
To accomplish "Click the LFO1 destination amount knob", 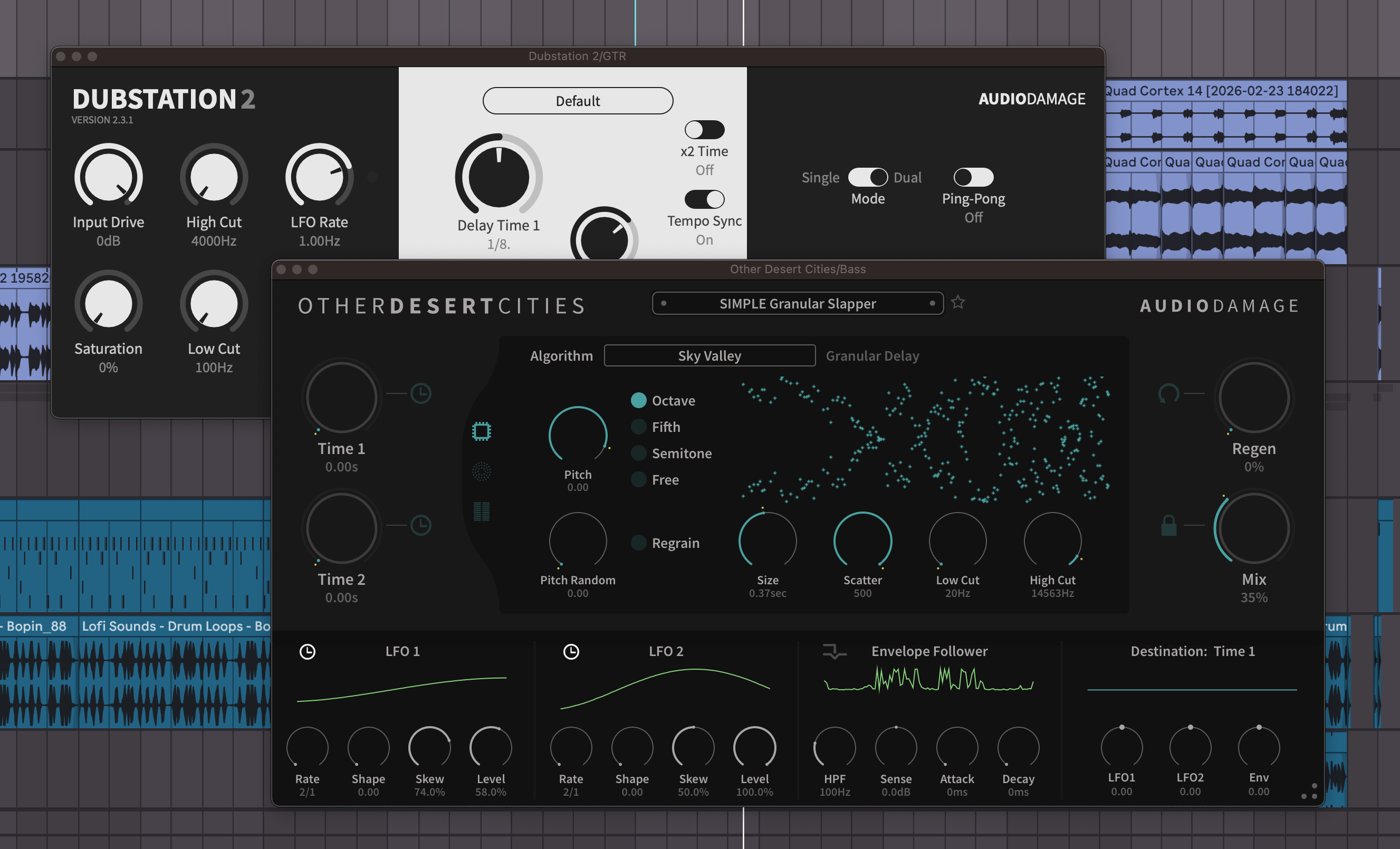I will [x=1121, y=746].
